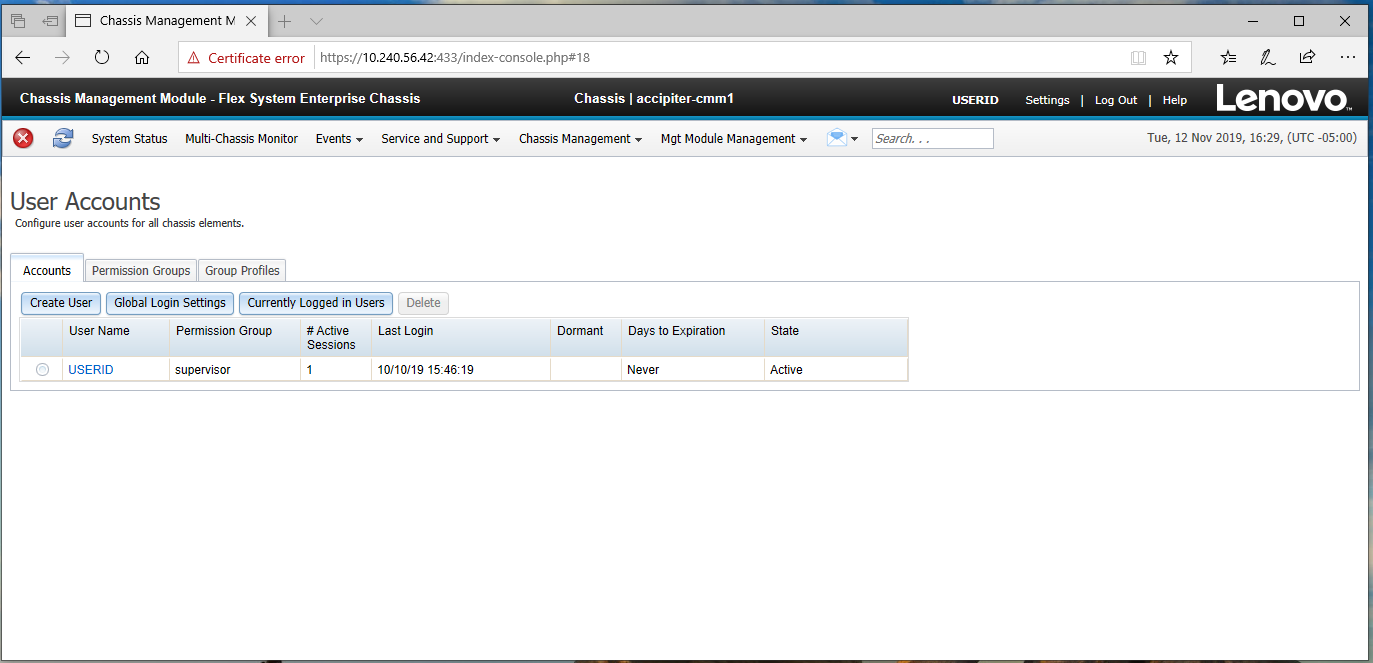
Task: Expand Chassis Management dropdown menu
Action: (x=580, y=139)
